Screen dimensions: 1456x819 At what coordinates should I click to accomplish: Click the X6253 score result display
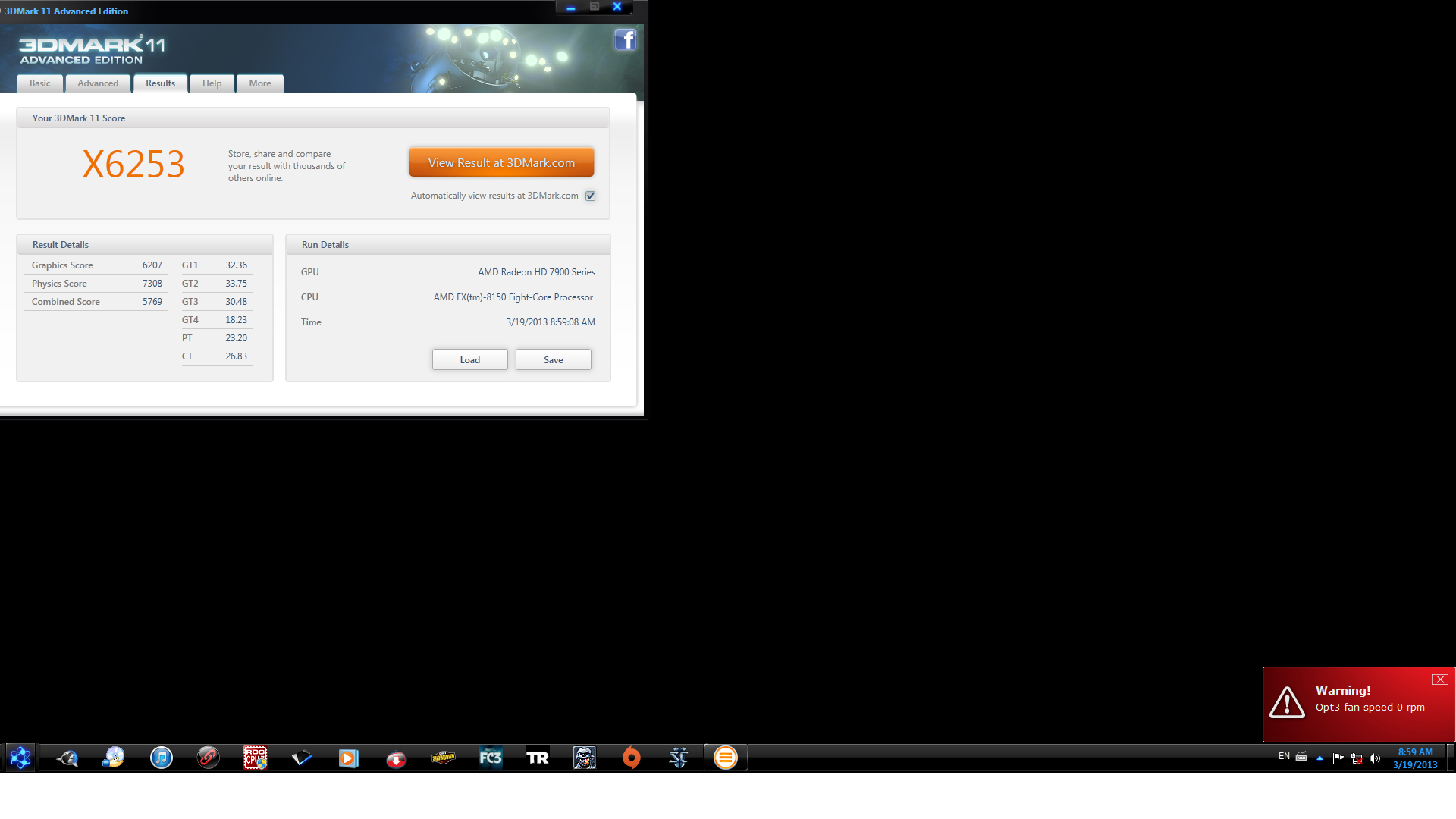[133, 163]
